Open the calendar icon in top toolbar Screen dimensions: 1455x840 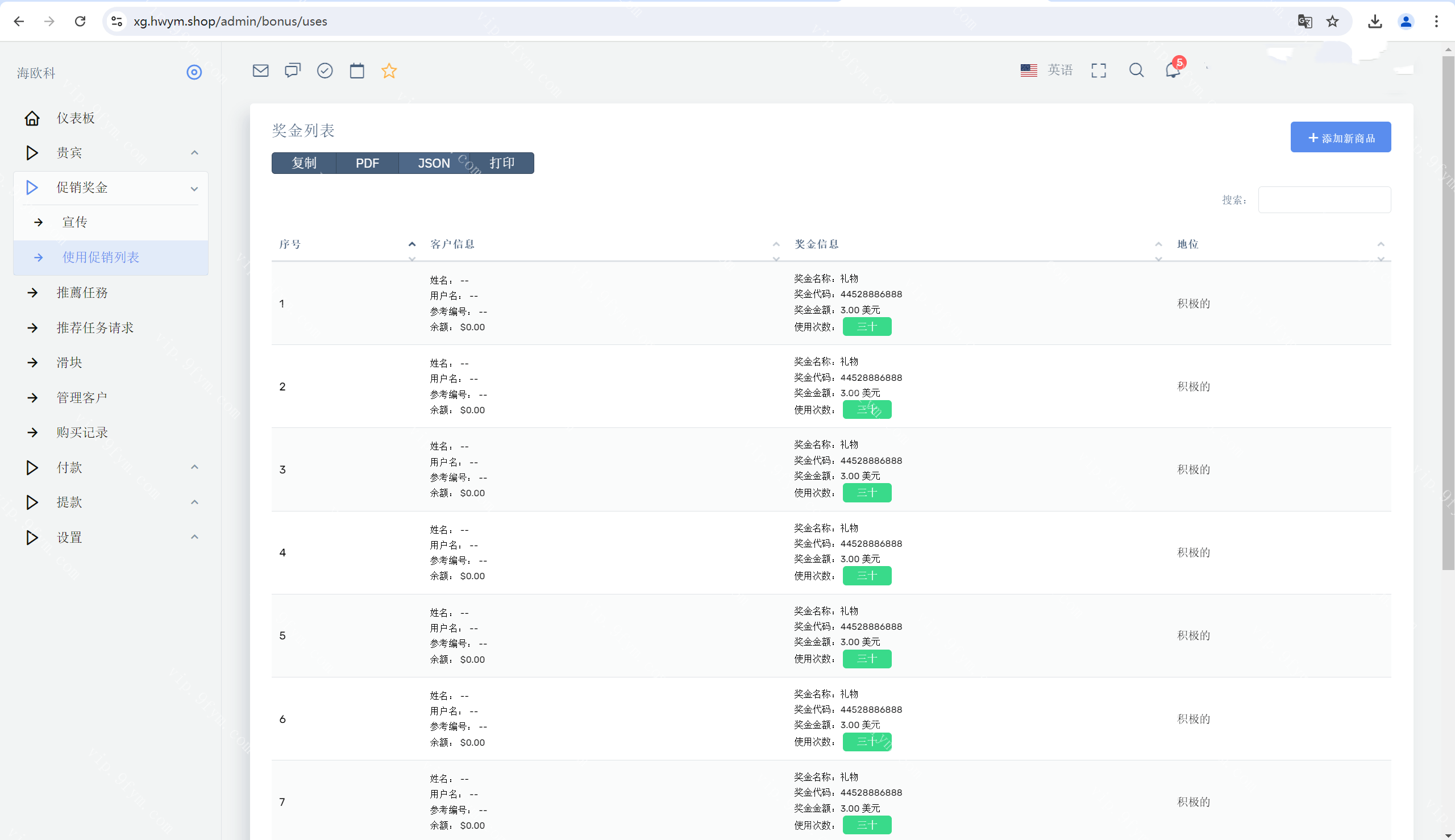coord(357,70)
